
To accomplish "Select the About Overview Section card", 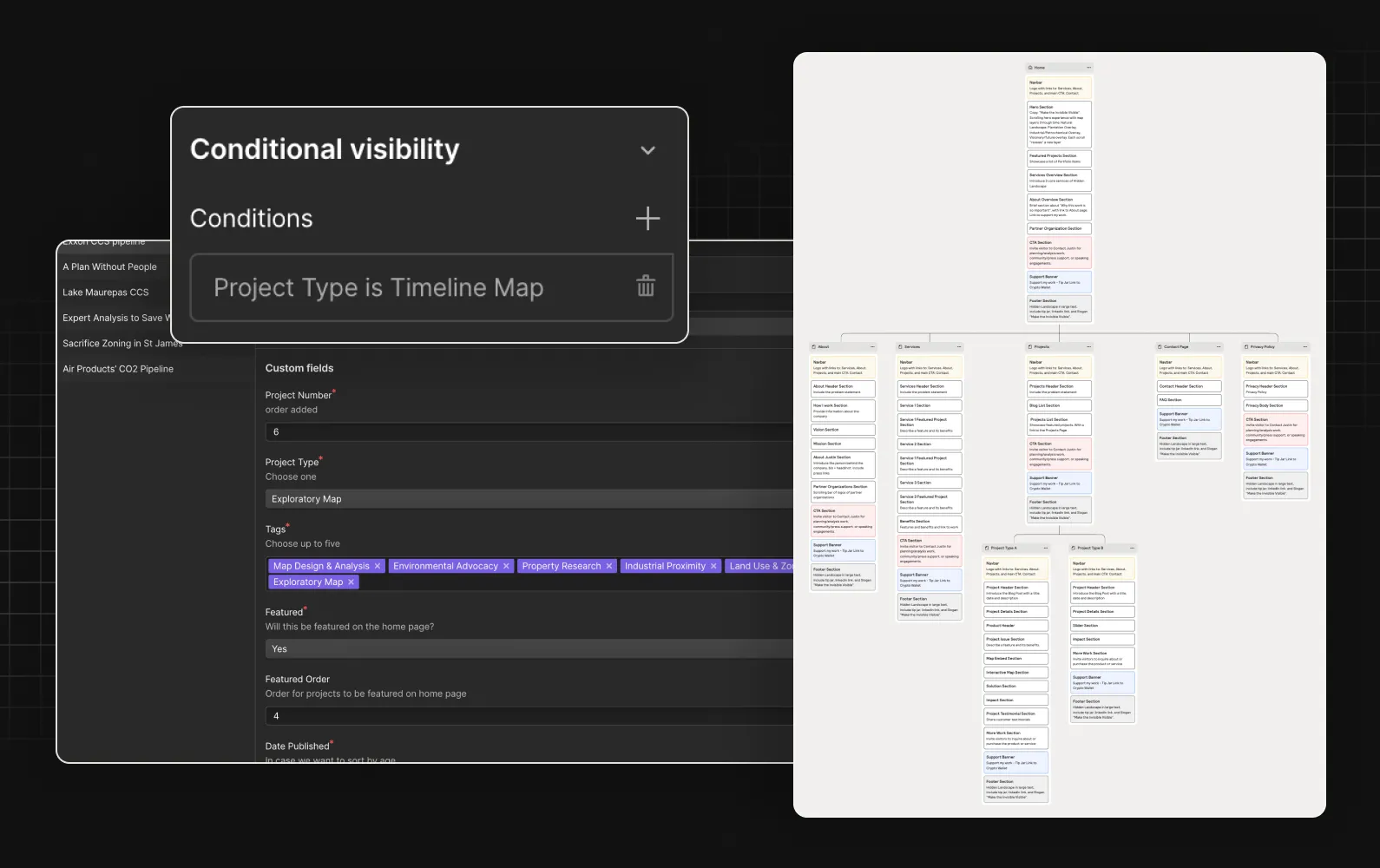I will click(1059, 207).
